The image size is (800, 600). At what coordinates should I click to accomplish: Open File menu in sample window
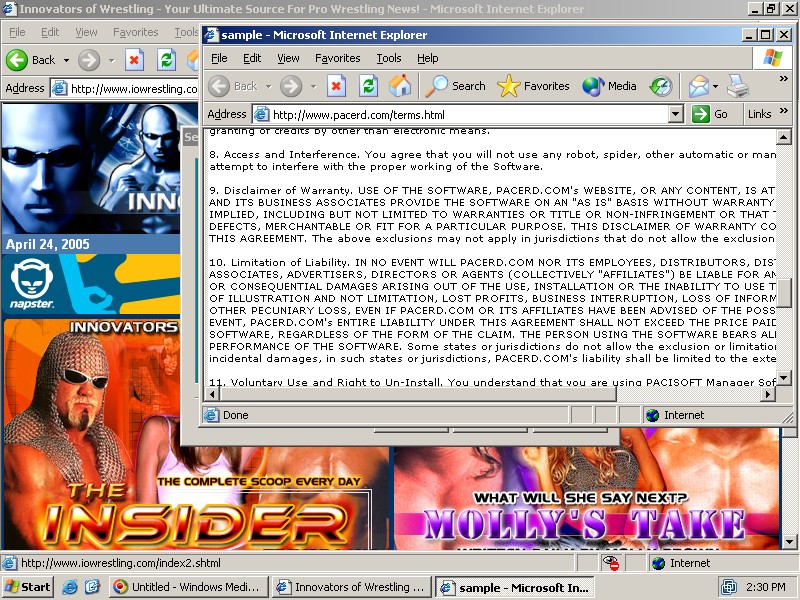pyautogui.click(x=219, y=58)
